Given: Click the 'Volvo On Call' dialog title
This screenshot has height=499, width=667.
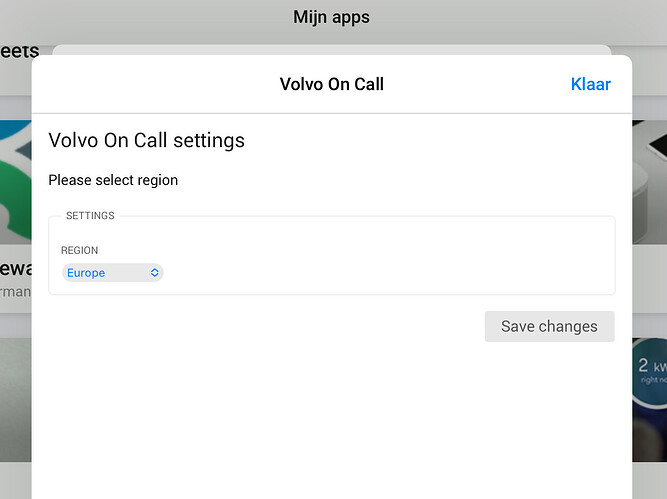Looking at the screenshot, I should click(x=332, y=84).
